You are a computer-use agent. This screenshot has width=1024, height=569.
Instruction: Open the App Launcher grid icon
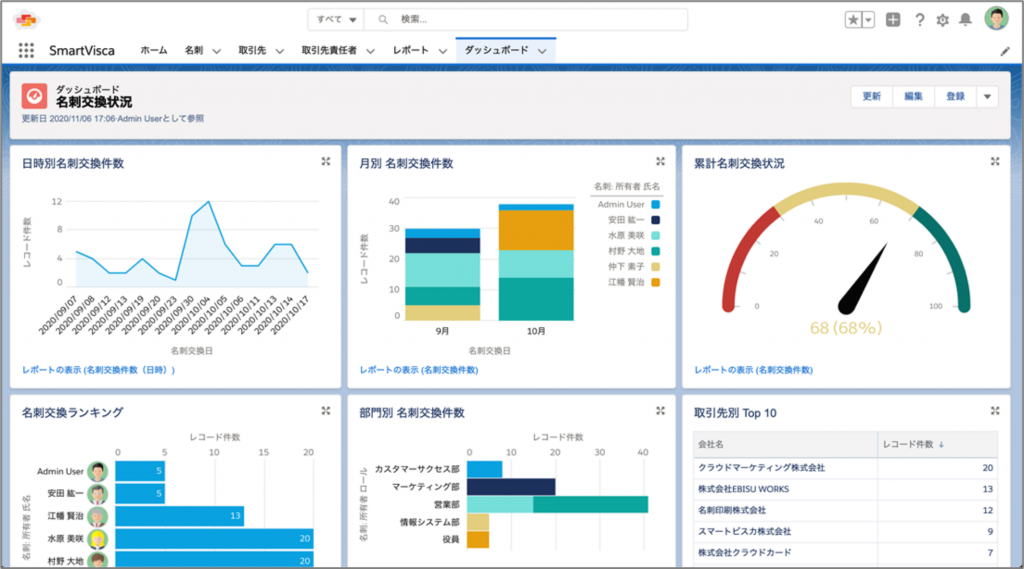pos(26,50)
